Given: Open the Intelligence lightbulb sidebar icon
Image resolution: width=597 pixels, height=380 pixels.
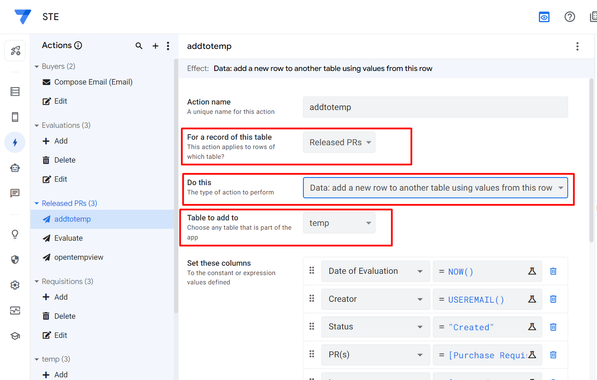Looking at the screenshot, I should pyautogui.click(x=15, y=234).
